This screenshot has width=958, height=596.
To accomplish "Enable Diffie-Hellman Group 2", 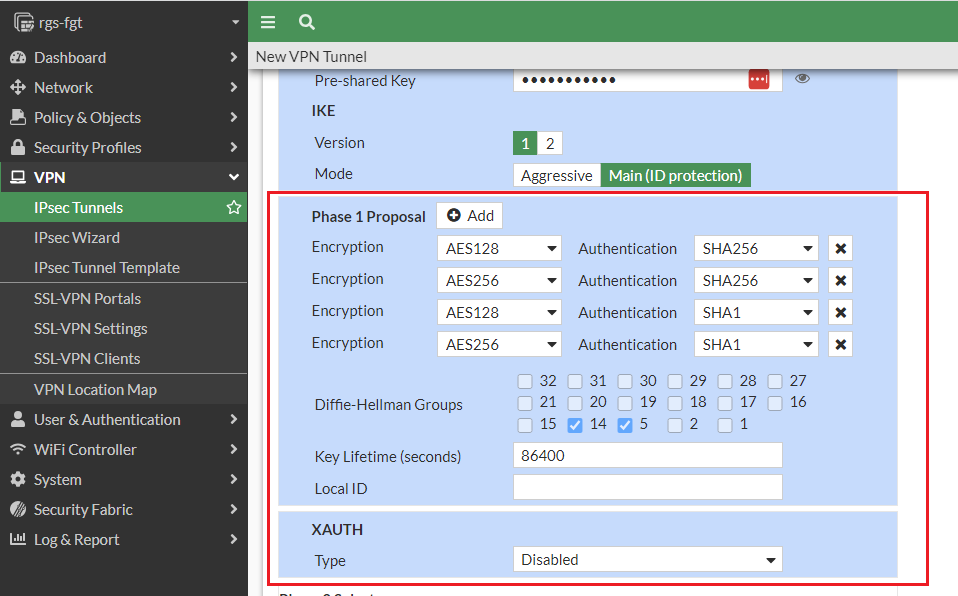I will [675, 424].
